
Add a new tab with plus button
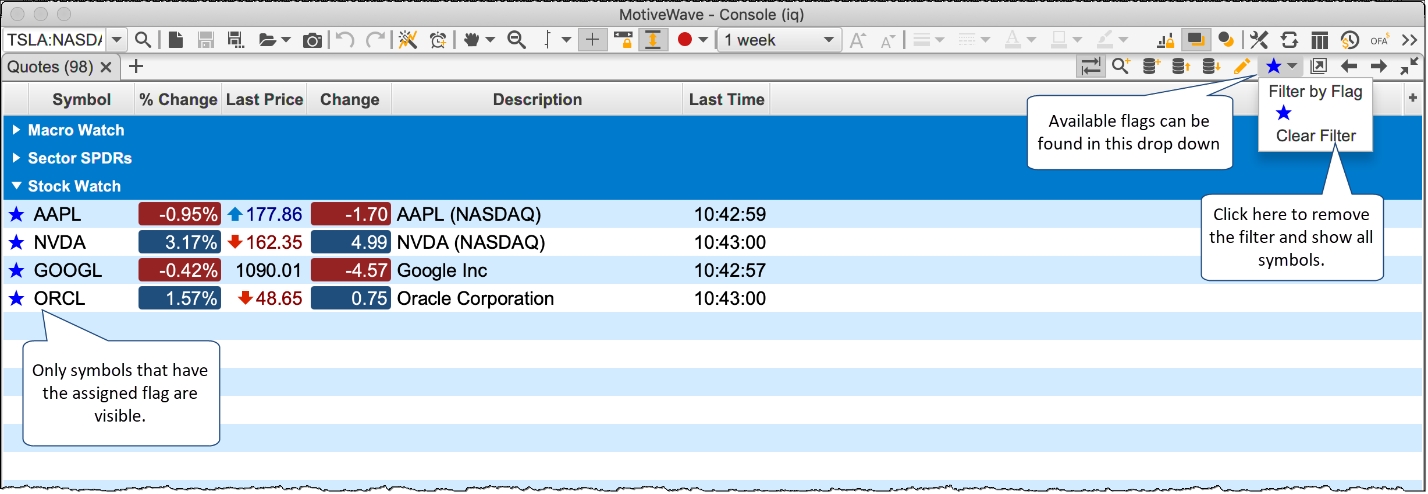click(136, 67)
